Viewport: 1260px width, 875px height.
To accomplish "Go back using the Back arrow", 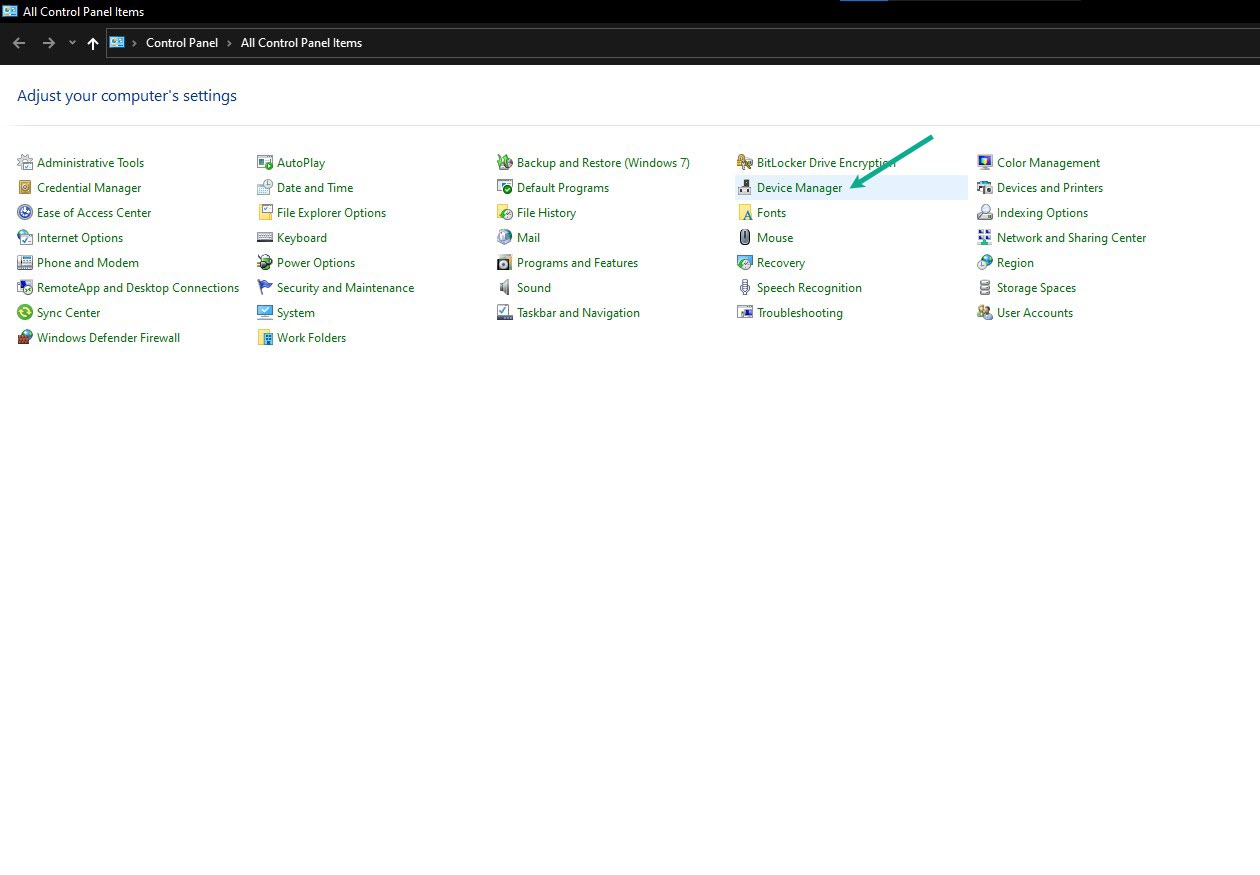I will click(19, 43).
